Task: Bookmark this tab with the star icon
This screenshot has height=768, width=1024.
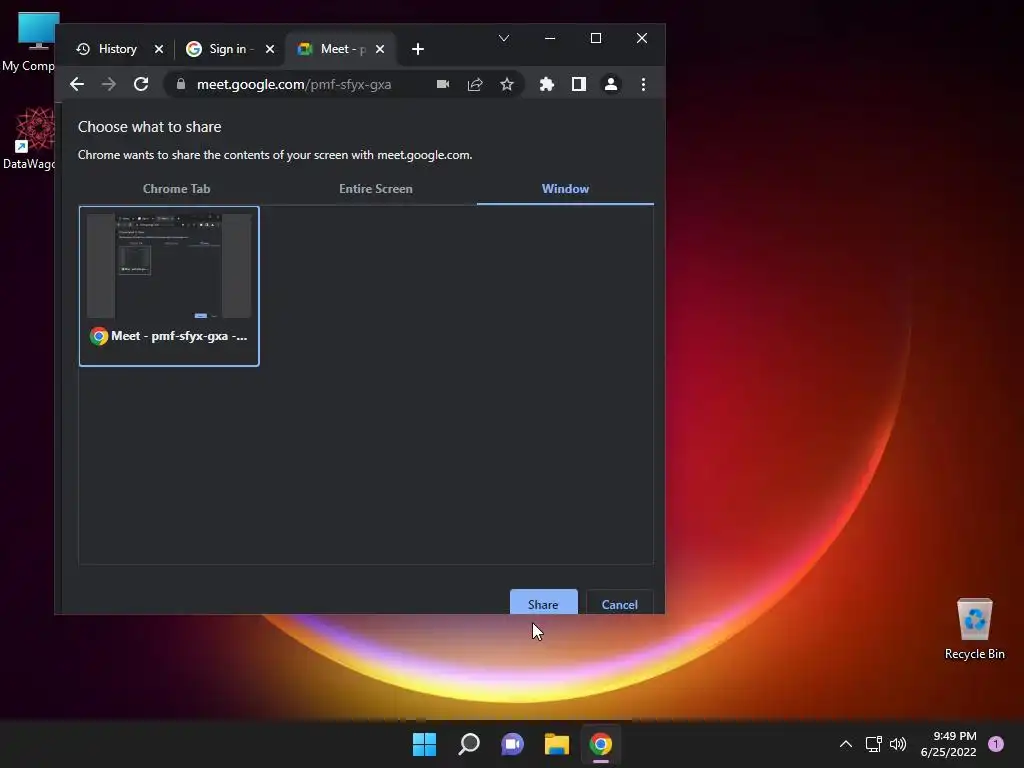Action: [507, 84]
